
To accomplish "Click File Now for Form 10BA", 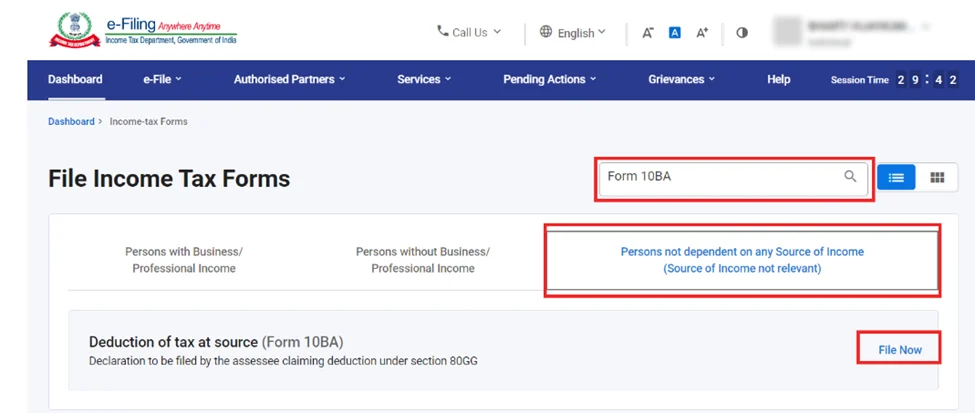I will tap(900, 350).
